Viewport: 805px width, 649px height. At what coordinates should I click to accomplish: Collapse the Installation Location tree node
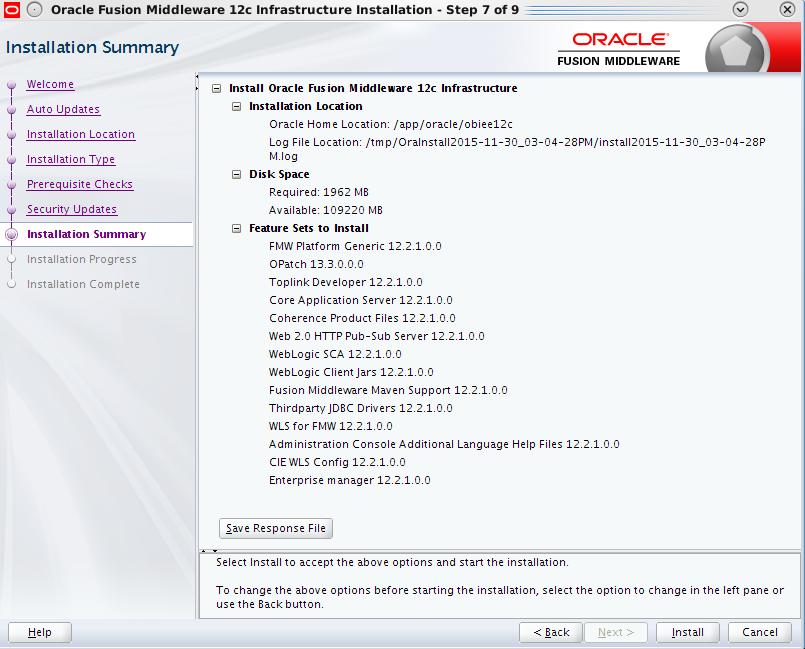(236, 106)
